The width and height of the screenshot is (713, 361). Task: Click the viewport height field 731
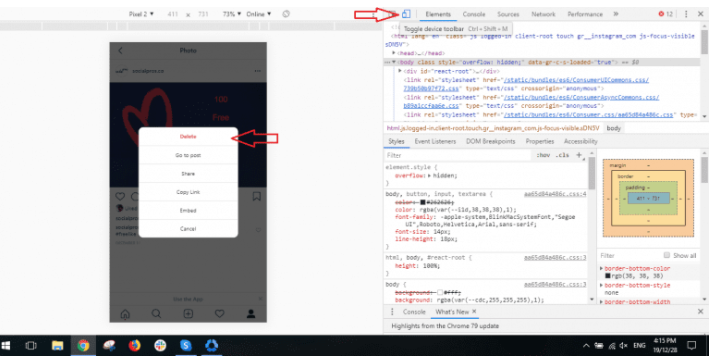(x=203, y=14)
